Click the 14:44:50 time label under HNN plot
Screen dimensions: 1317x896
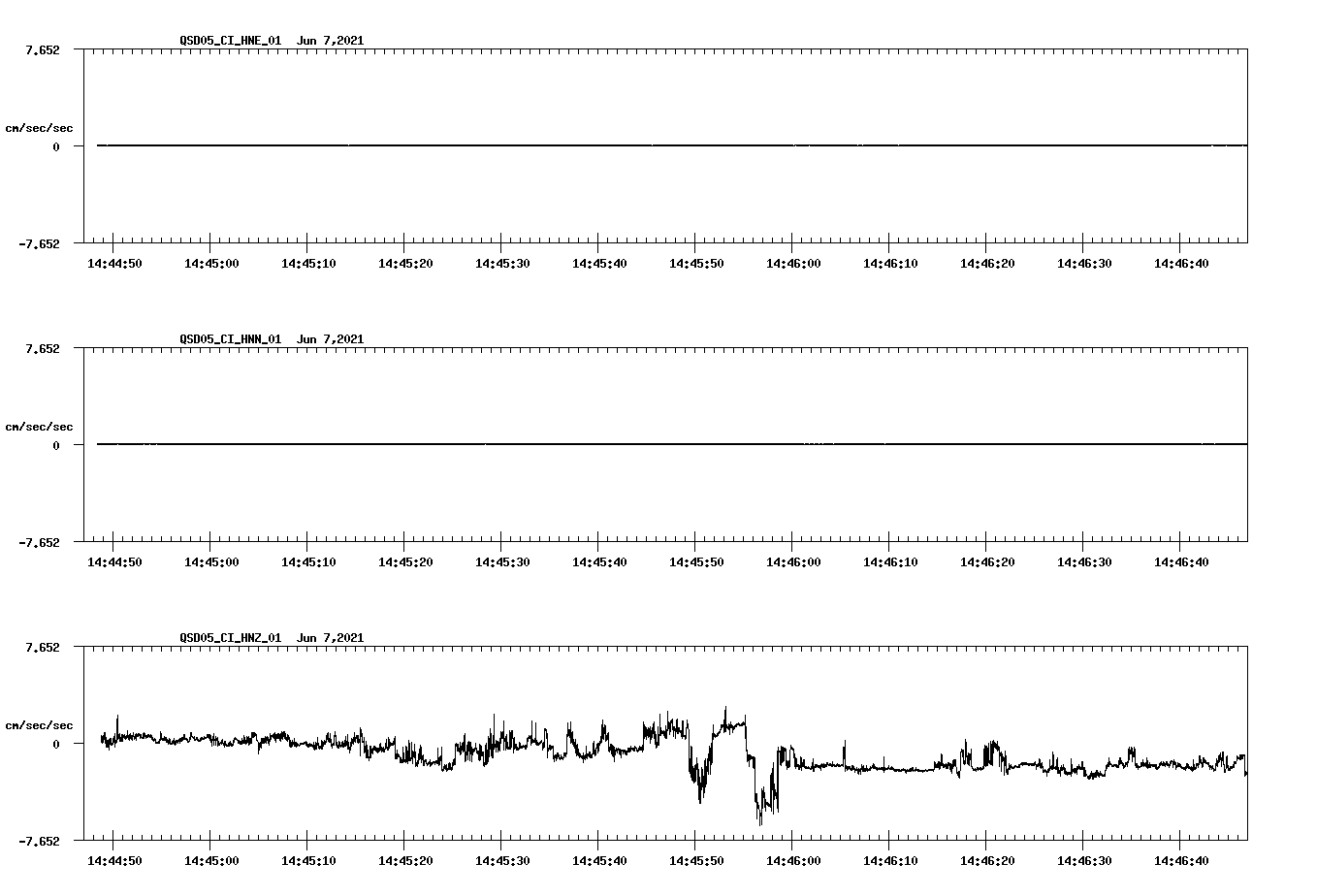[114, 562]
